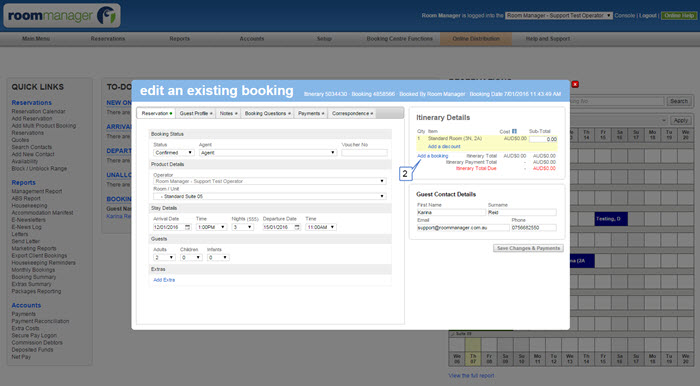Switch to the Guest Profile tab
This screenshot has width=700, height=386.
[x=196, y=113]
